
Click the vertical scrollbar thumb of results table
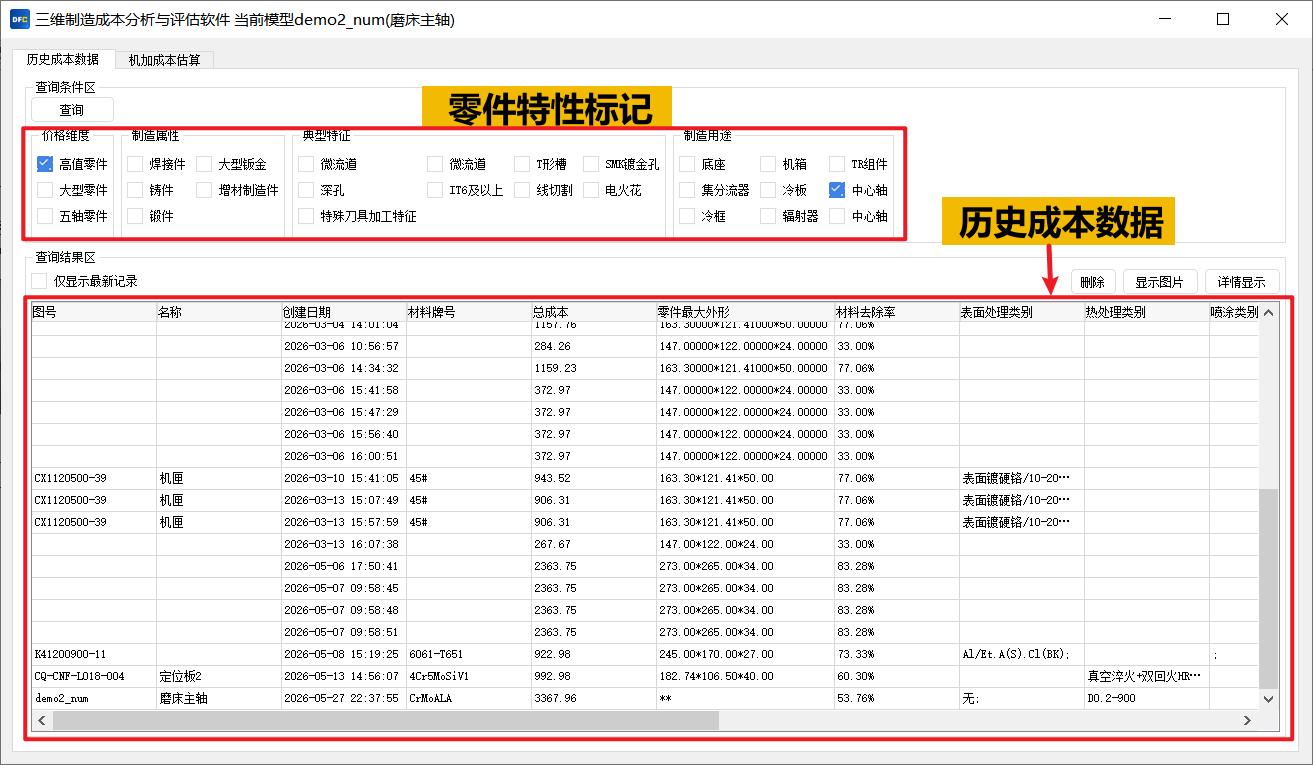[1268, 588]
